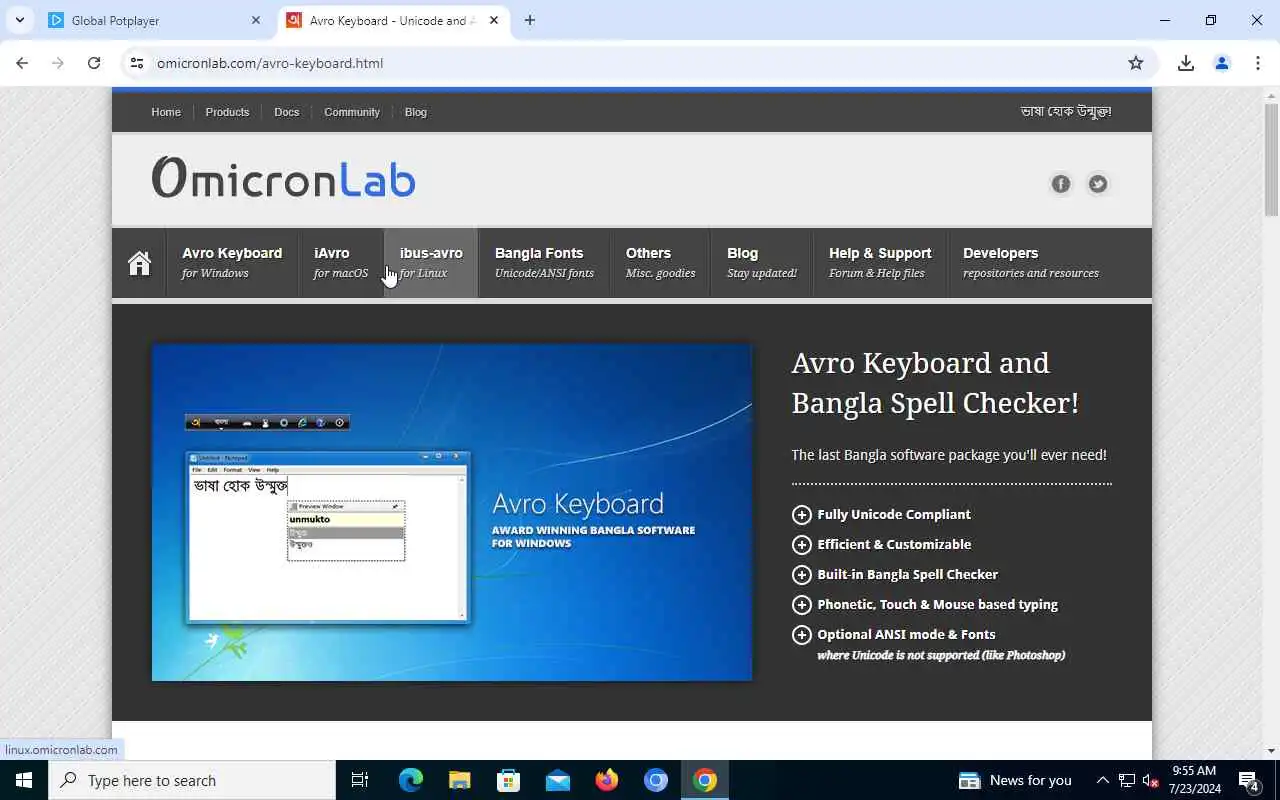Open Windows Start menu

click(24, 780)
